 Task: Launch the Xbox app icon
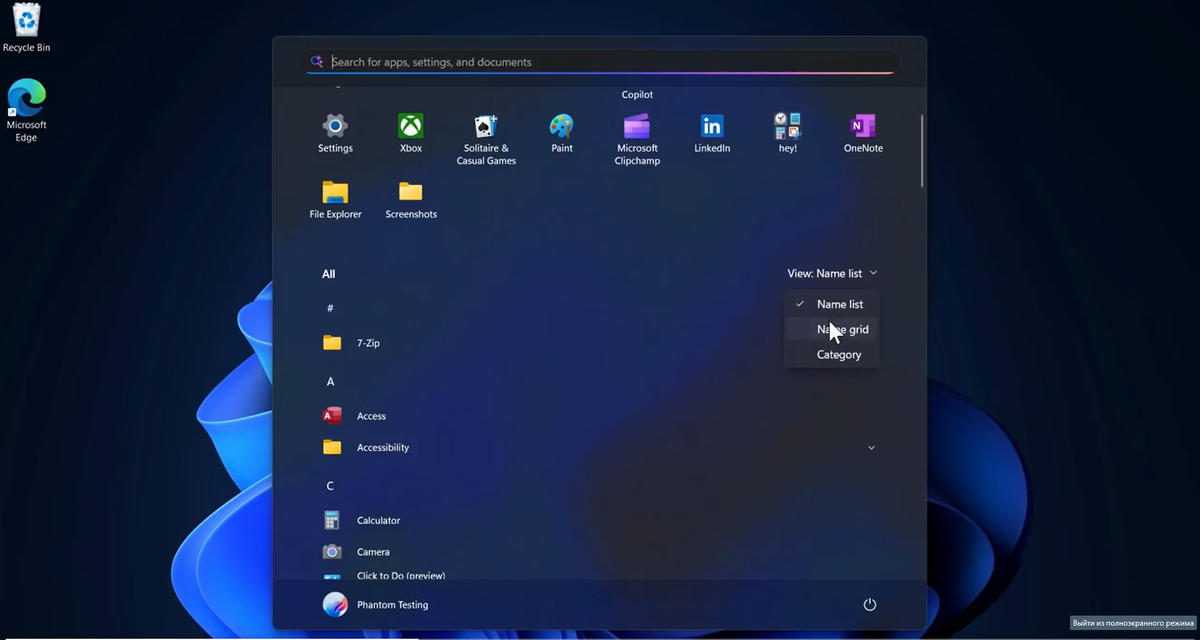[x=411, y=126]
